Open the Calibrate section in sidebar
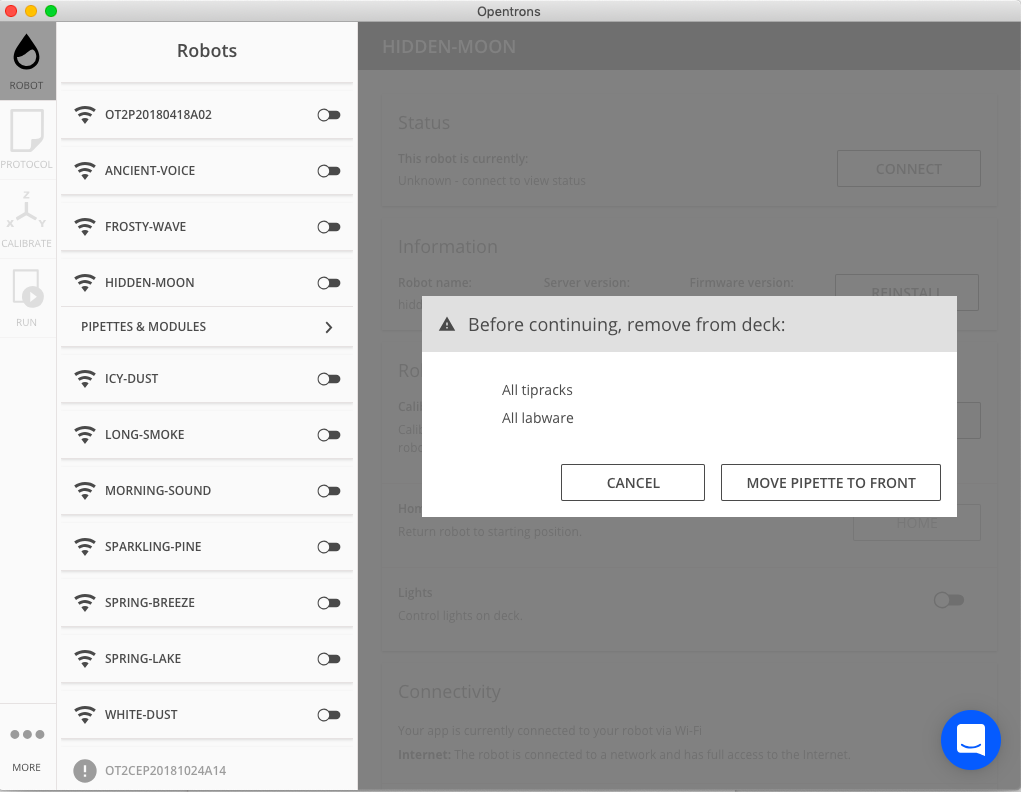The height and width of the screenshot is (792, 1021). coord(27,219)
